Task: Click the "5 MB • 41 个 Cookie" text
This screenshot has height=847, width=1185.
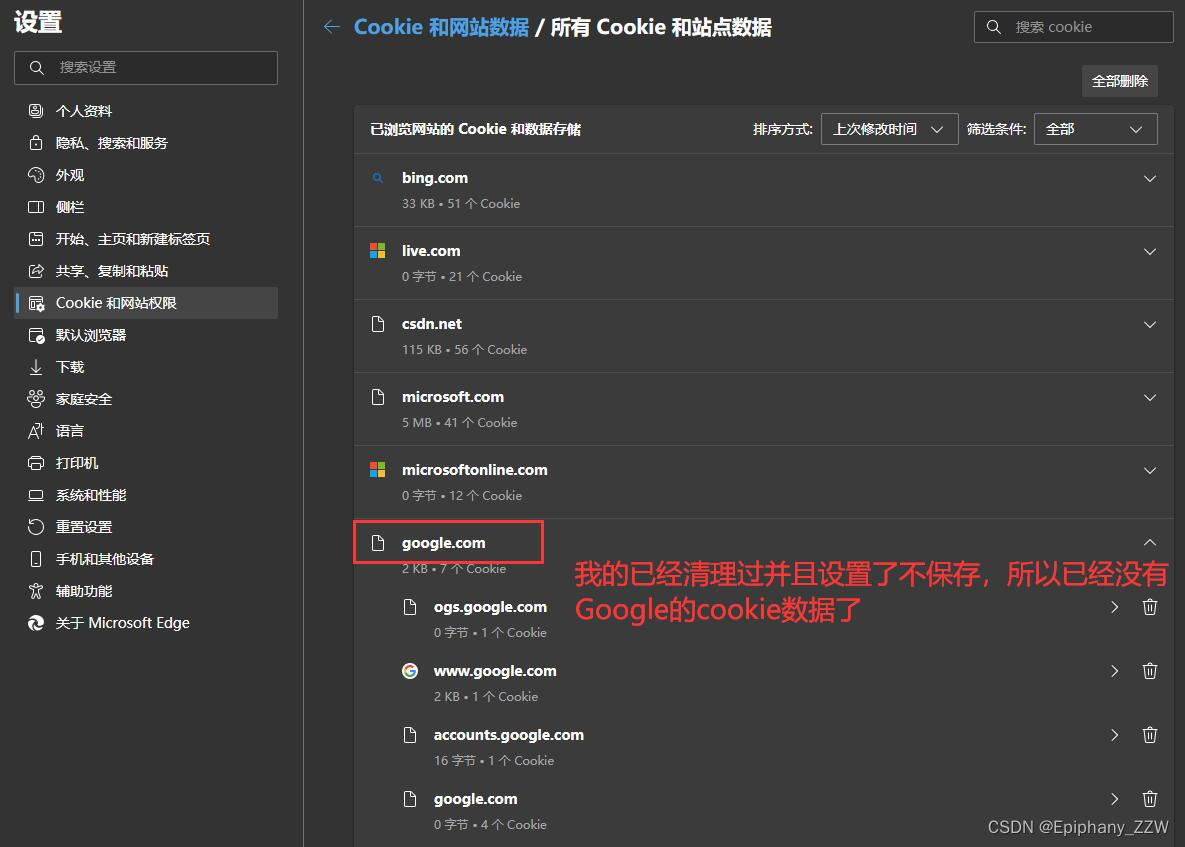Action: click(x=459, y=423)
